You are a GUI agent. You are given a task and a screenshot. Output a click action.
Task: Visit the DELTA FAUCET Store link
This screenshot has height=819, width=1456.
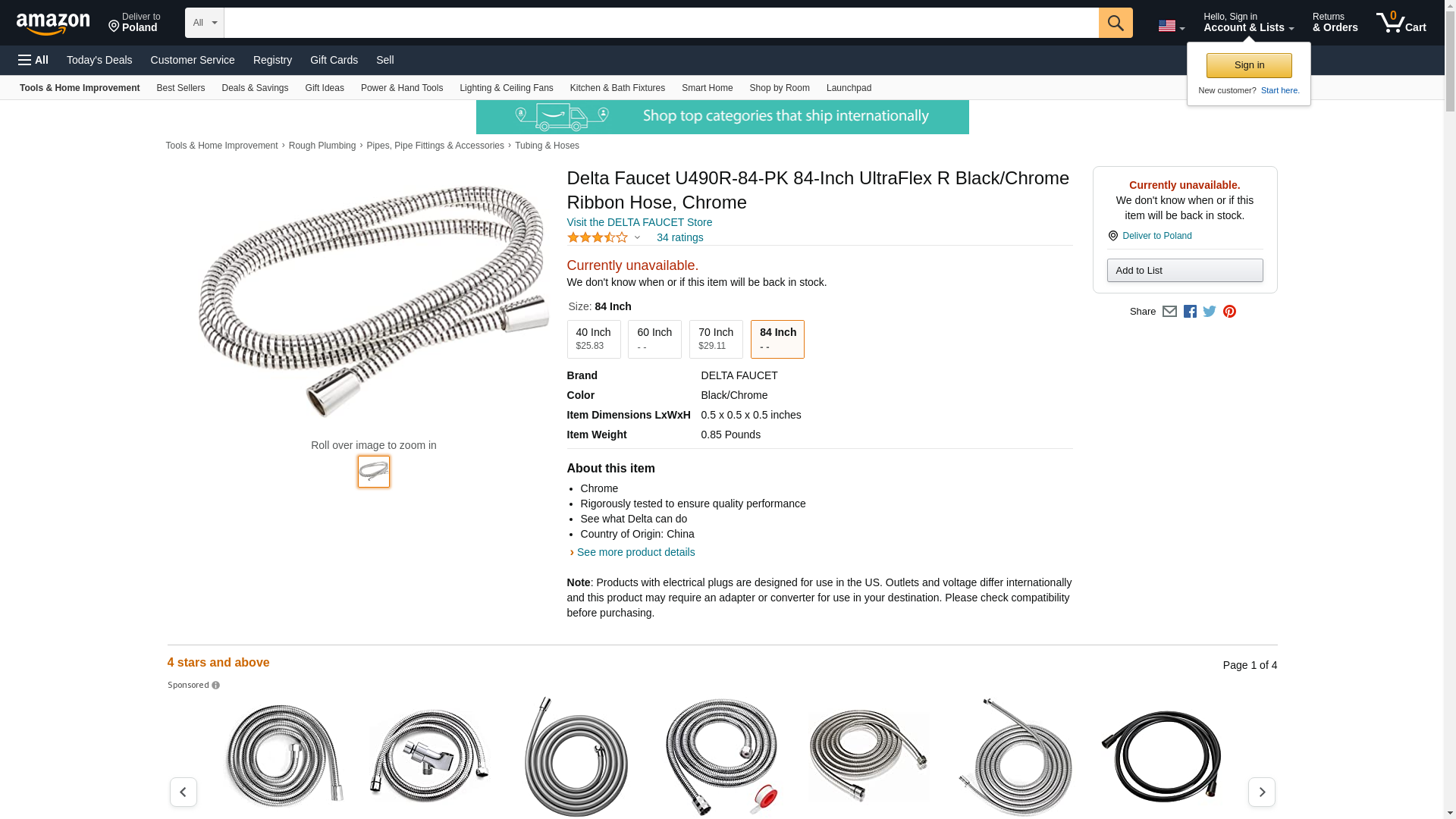[x=639, y=222]
